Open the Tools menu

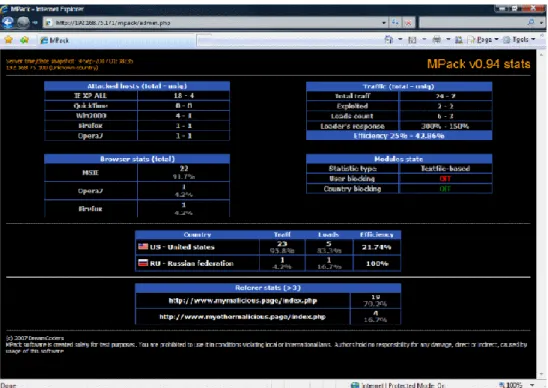click(x=519, y=40)
